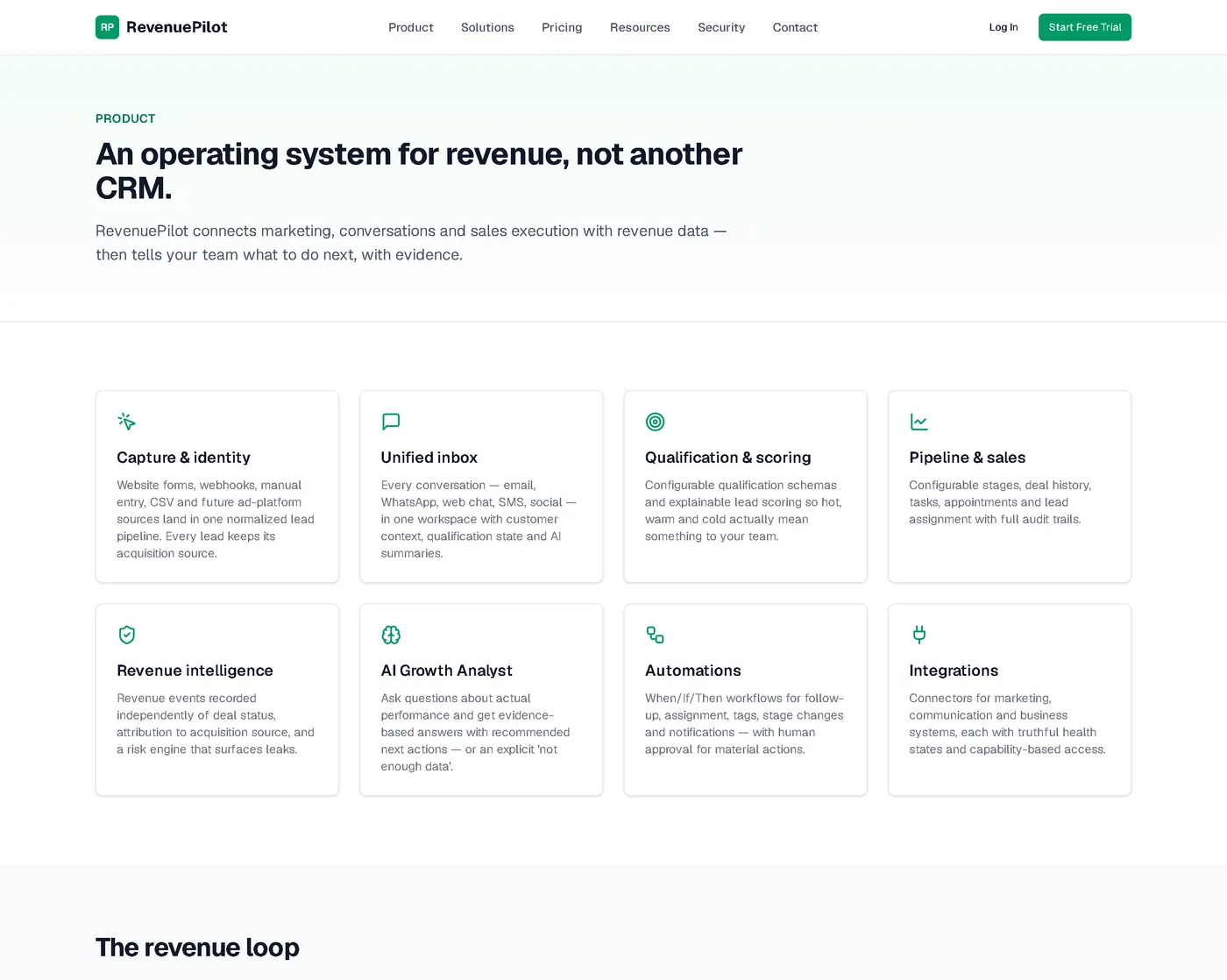Click the Revenue intelligence shield icon
The image size is (1227, 980).
pyautogui.click(x=127, y=635)
